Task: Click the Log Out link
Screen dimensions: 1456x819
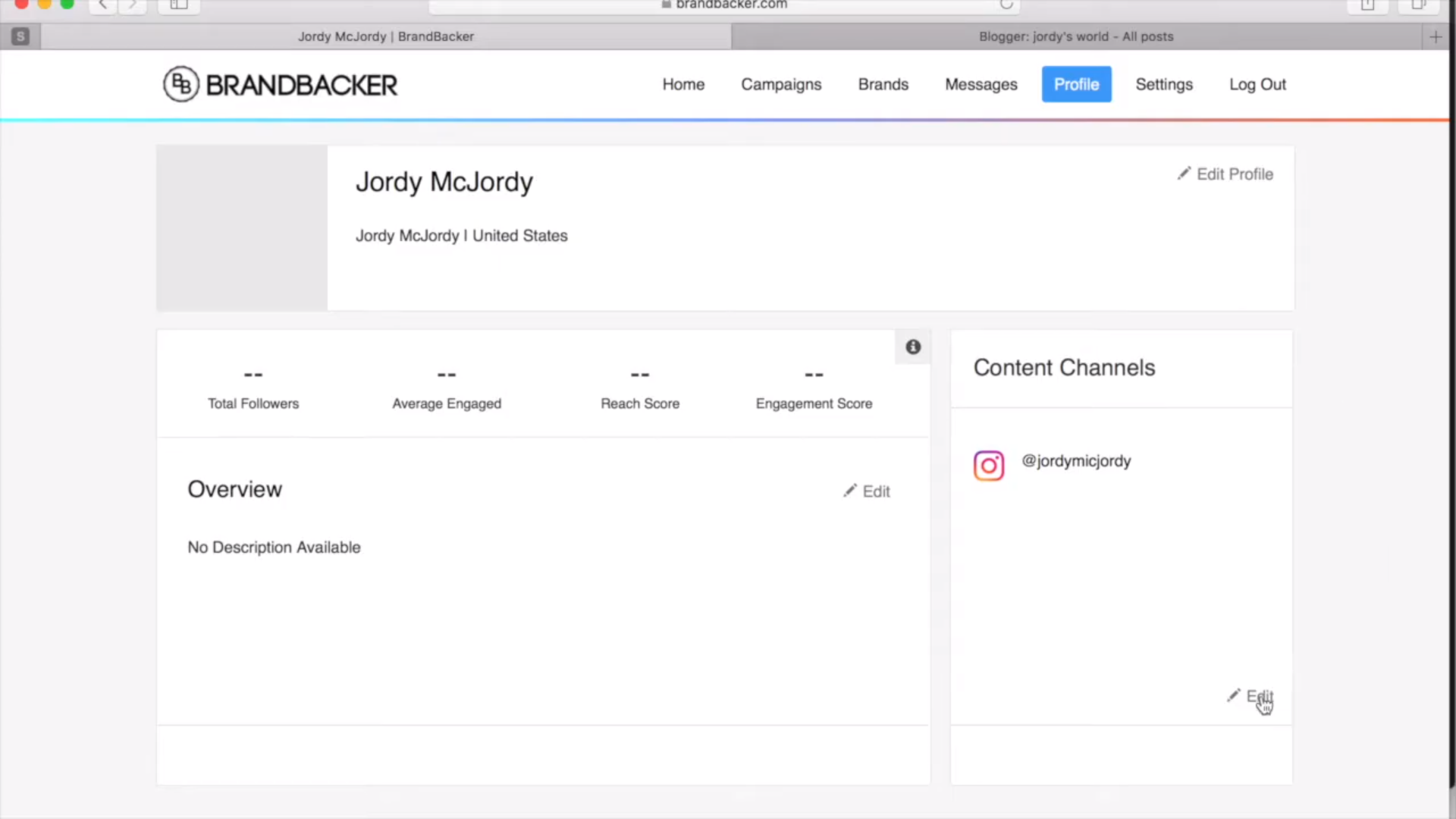Action: coord(1257,84)
